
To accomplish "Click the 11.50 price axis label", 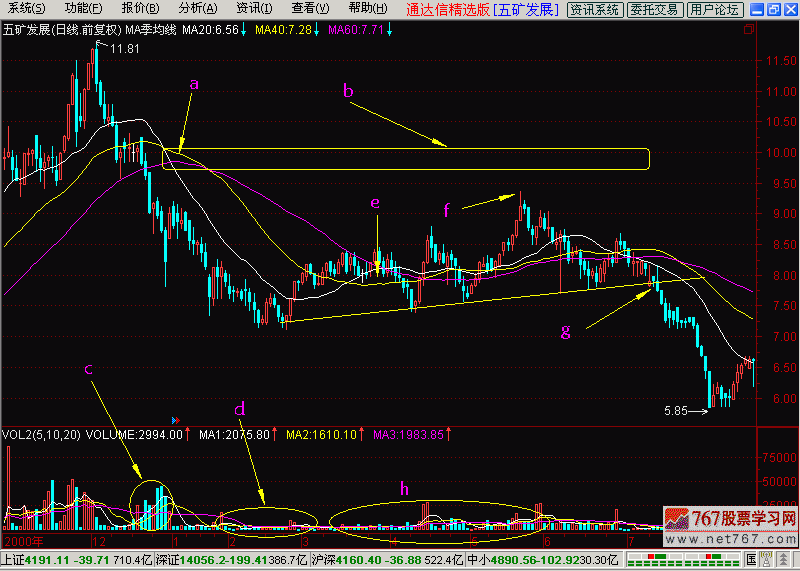I will (782, 61).
